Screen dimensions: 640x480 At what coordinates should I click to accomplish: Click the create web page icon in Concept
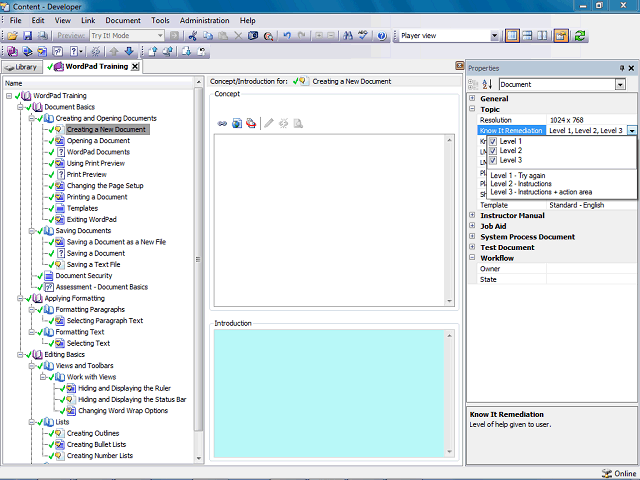[x=237, y=123]
